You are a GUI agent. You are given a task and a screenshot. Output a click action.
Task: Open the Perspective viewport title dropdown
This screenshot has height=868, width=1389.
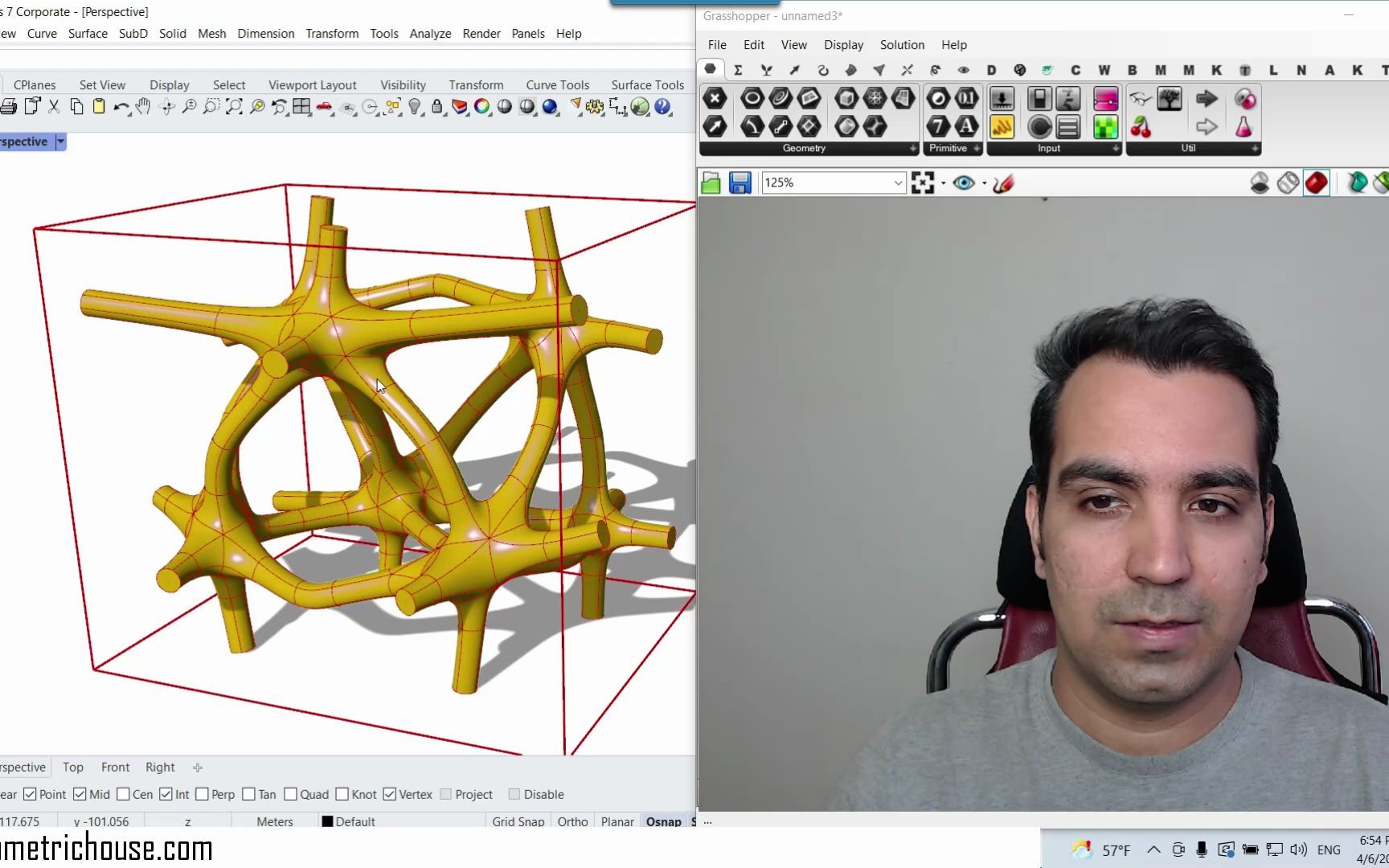(60, 141)
